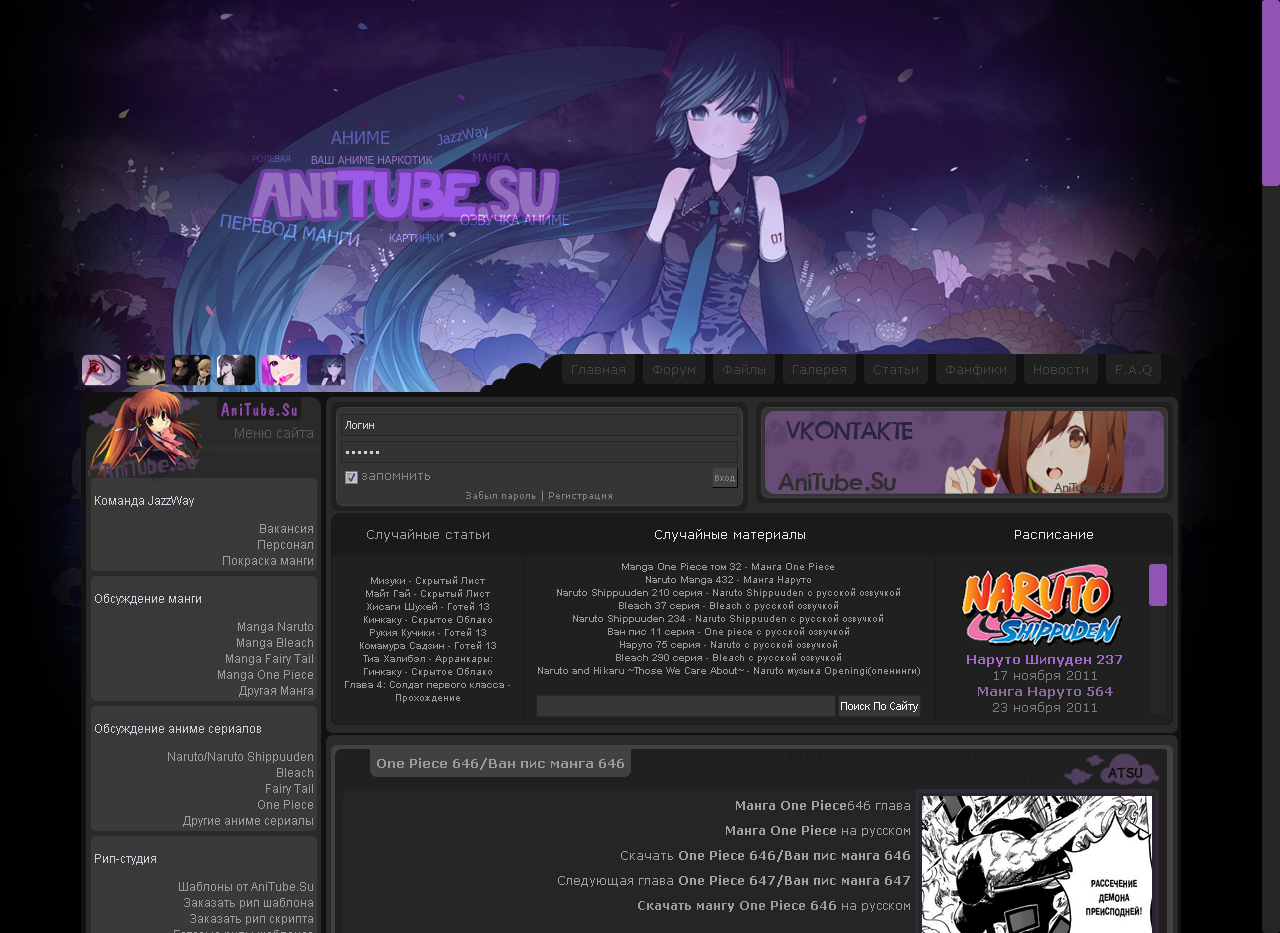Open the Покраска манги sidebar link
Viewport: 1280px width, 933px height.
(268, 561)
